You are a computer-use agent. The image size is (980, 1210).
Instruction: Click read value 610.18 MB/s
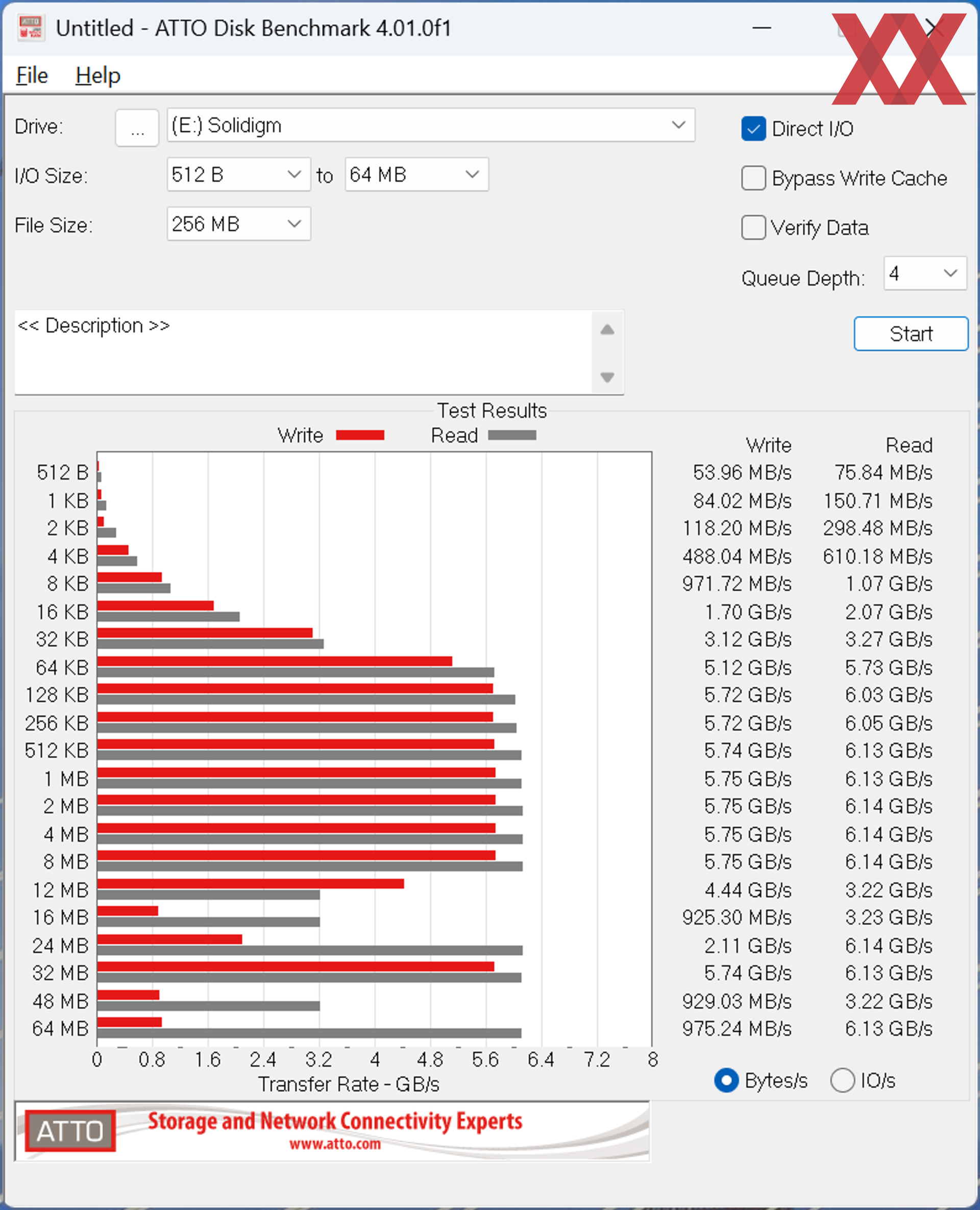tap(877, 556)
